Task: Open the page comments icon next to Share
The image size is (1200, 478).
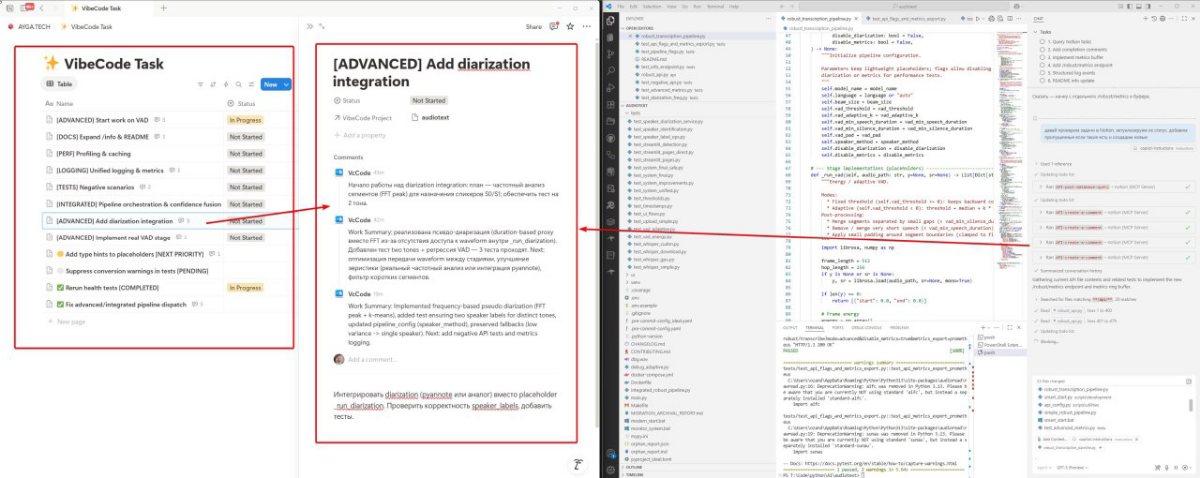Action: click(x=554, y=26)
